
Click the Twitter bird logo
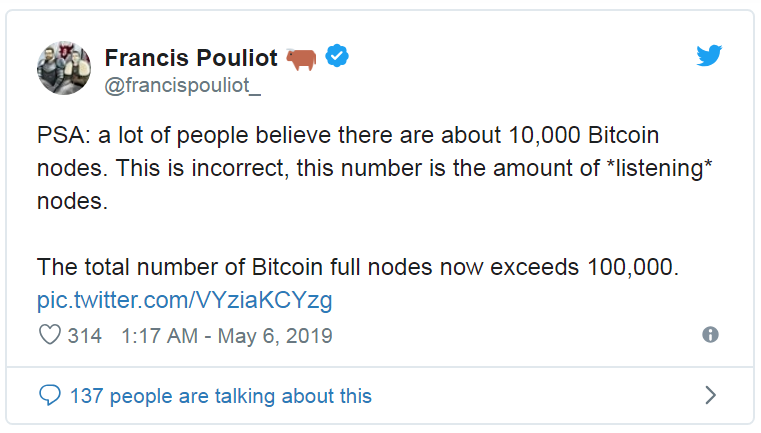pyautogui.click(x=709, y=57)
